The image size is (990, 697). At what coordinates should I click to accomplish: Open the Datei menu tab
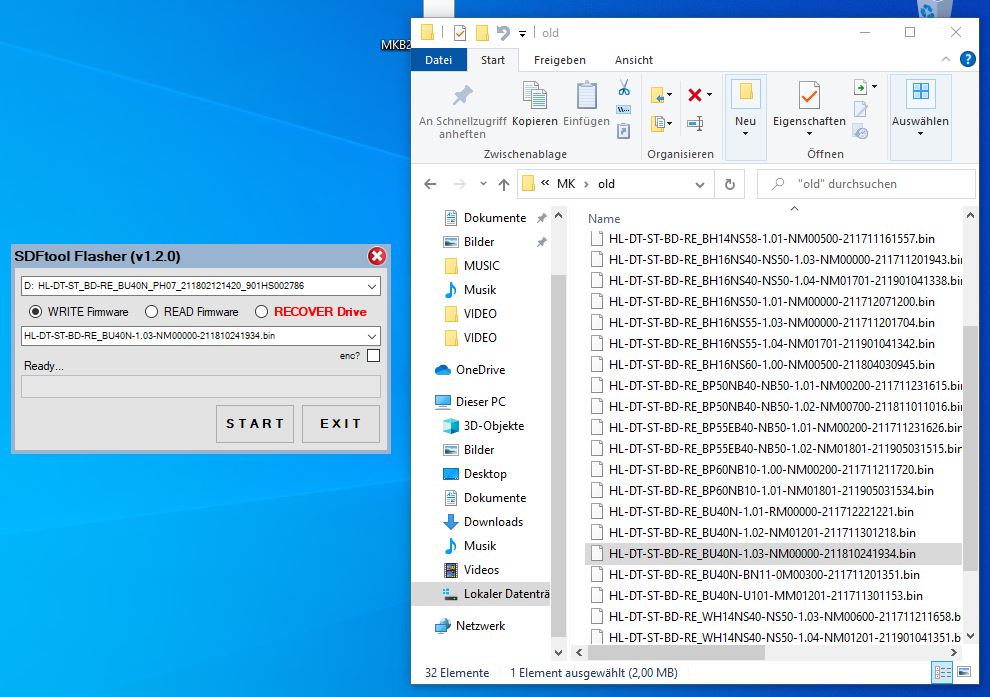(x=438, y=60)
